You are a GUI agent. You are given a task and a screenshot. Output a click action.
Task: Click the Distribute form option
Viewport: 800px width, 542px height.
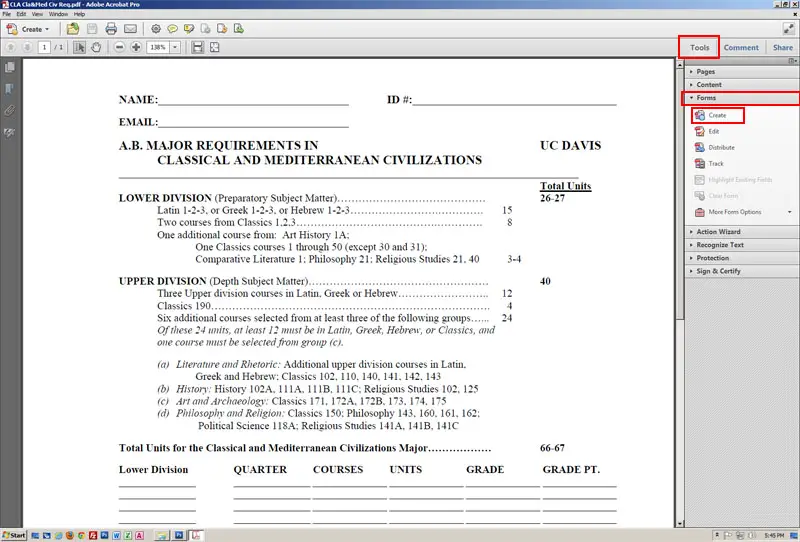721,147
